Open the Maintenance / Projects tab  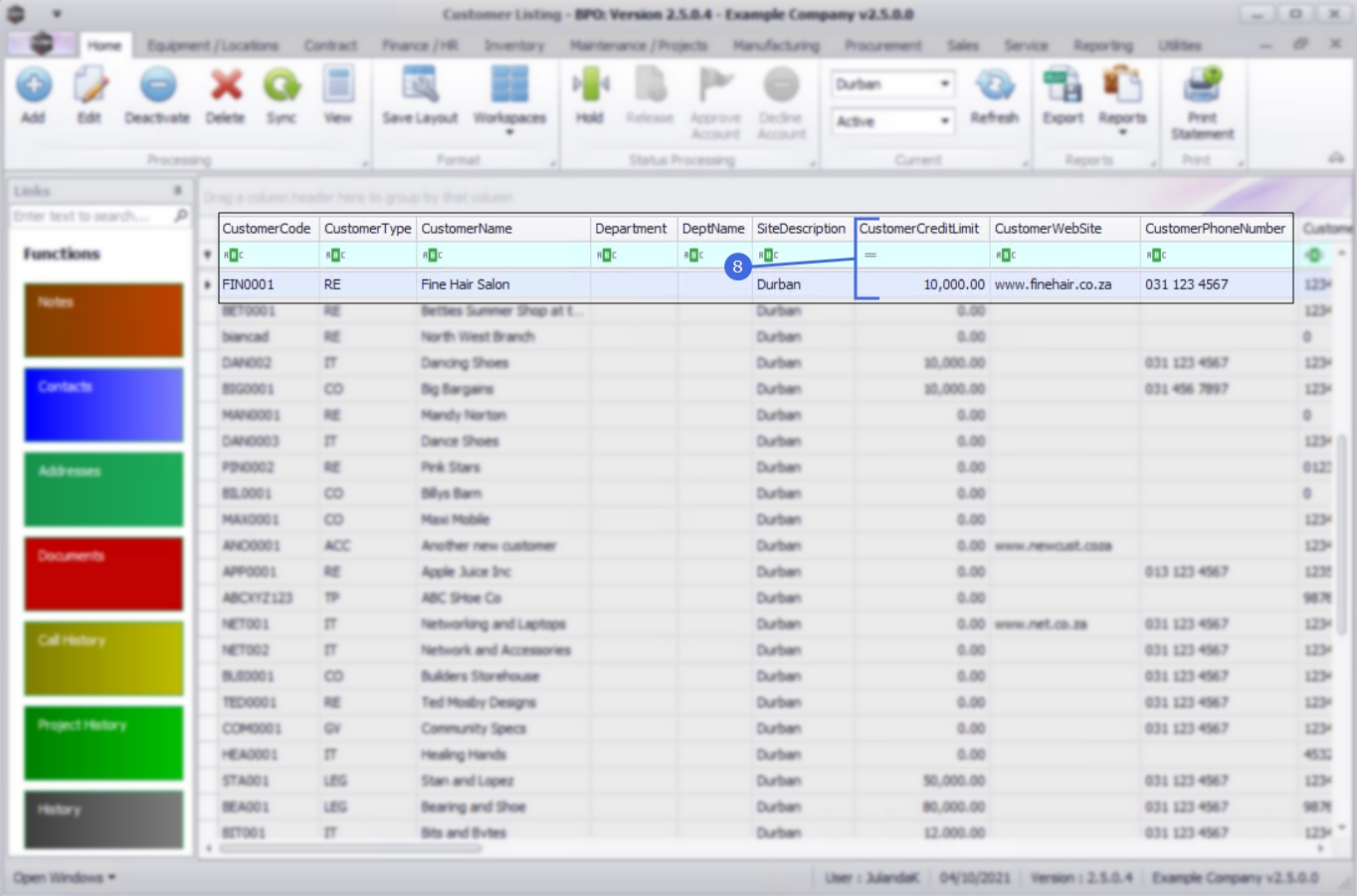[x=639, y=46]
